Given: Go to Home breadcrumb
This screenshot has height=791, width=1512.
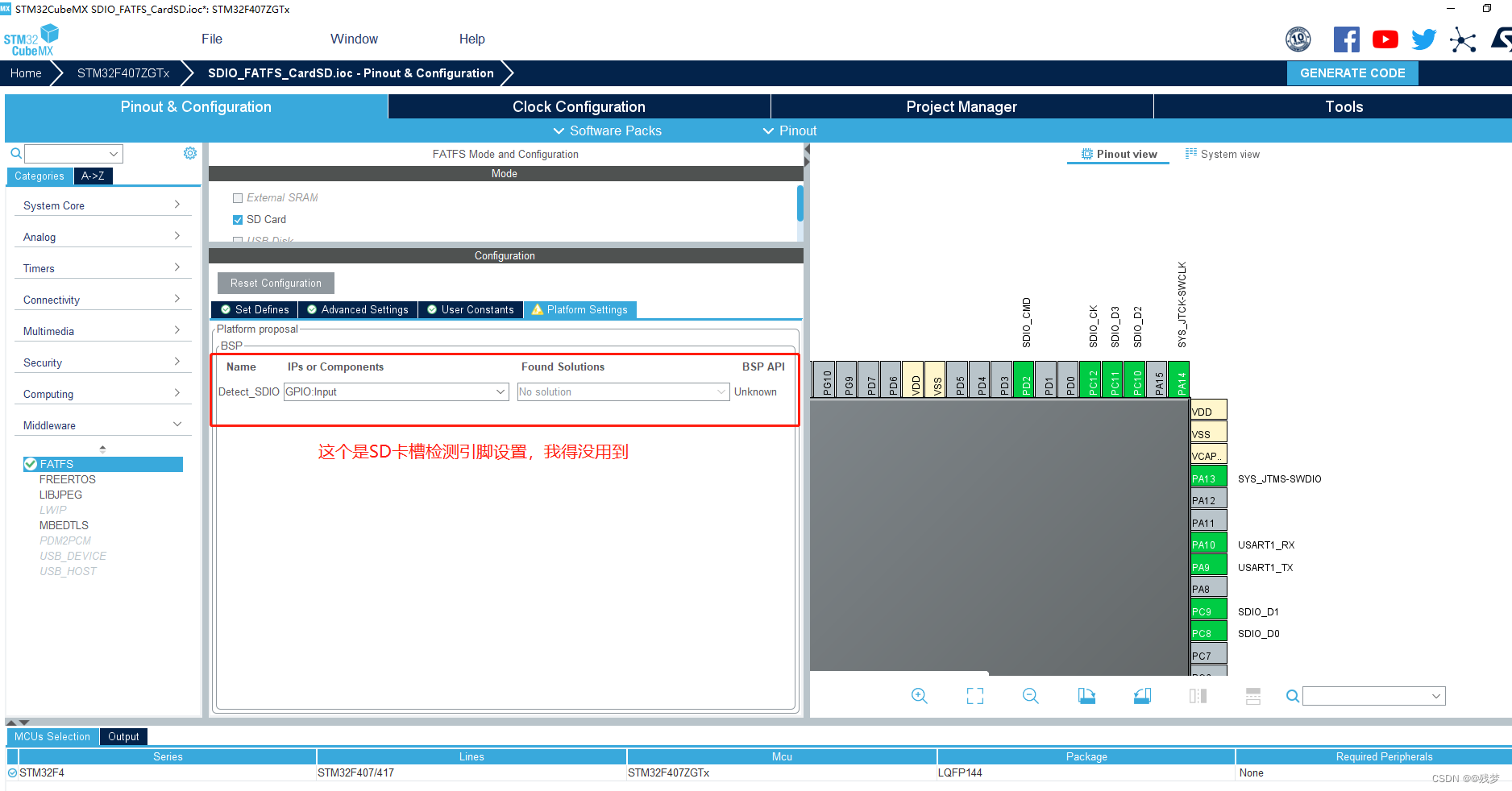Looking at the screenshot, I should [x=26, y=73].
